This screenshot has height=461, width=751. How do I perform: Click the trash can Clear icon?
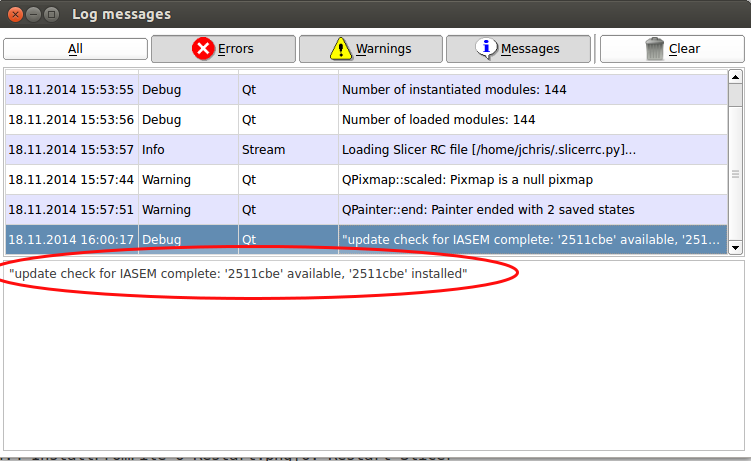click(x=655, y=48)
